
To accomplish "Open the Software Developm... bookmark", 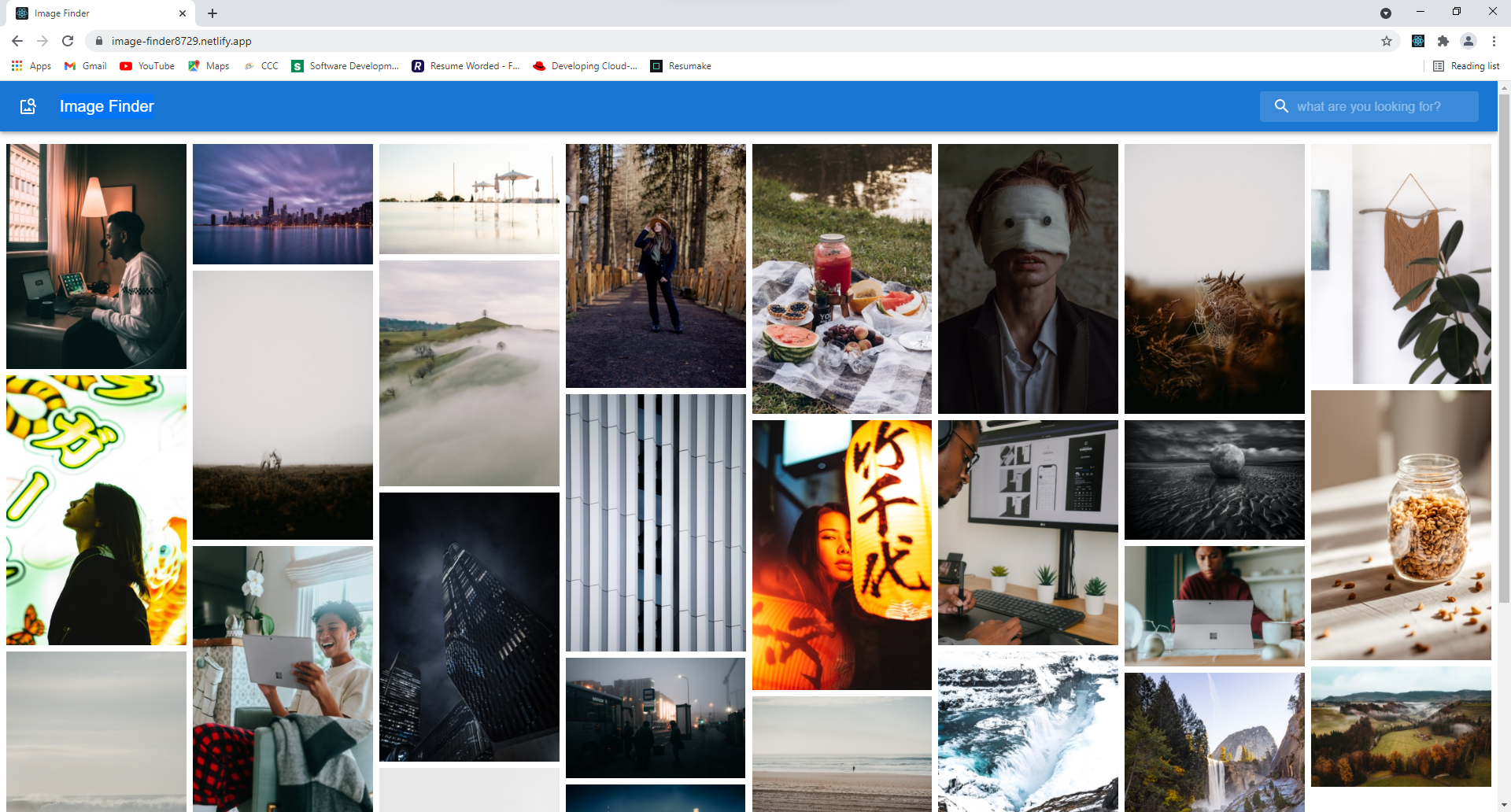I will (x=345, y=66).
